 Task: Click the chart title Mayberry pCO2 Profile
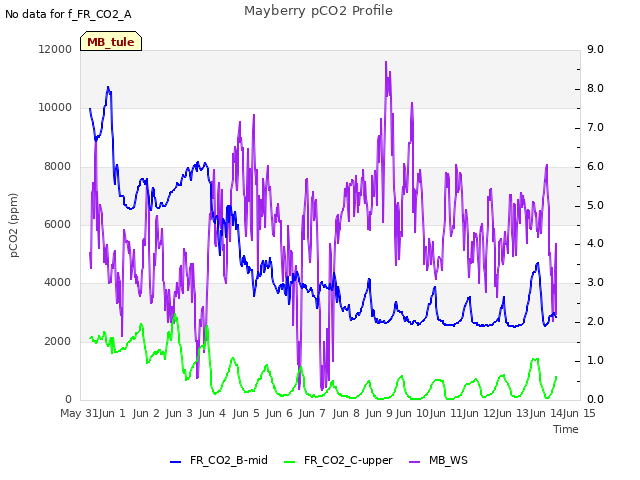(318, 11)
